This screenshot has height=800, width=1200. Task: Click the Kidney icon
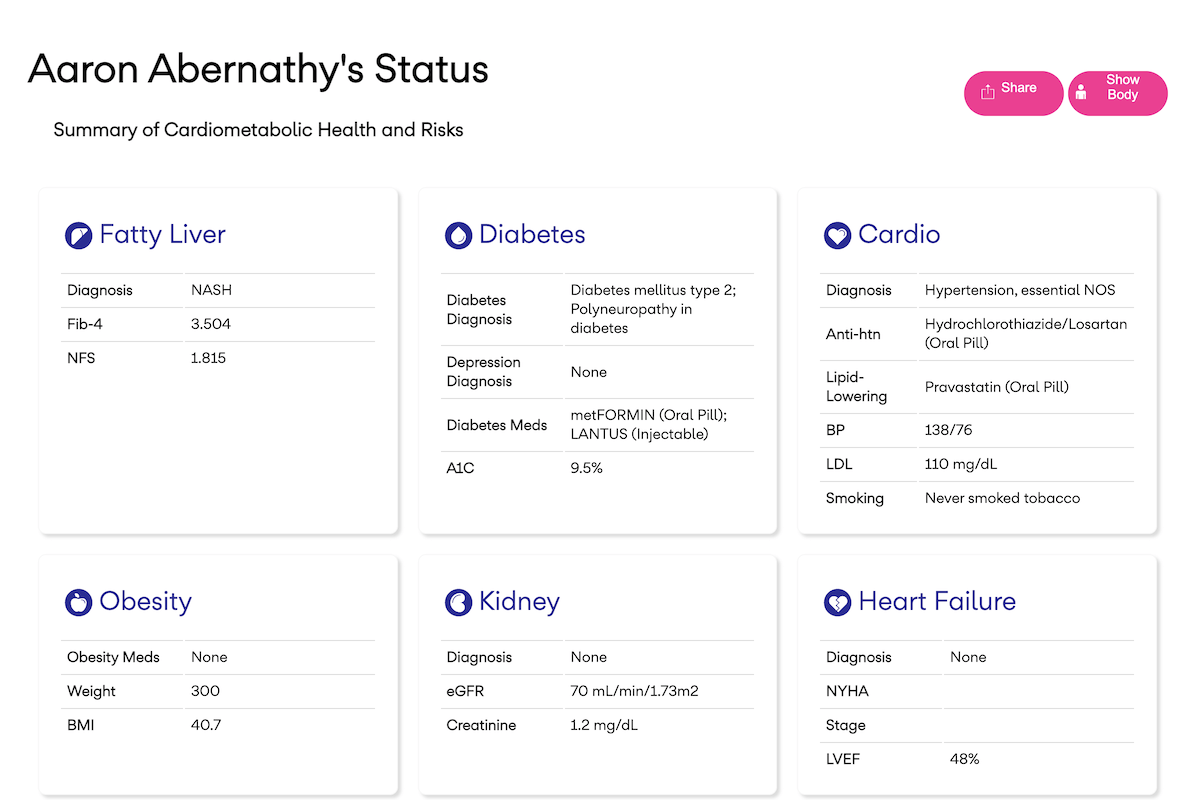click(x=458, y=602)
